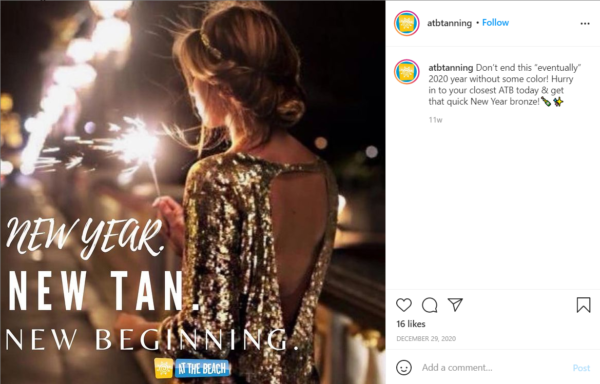The width and height of the screenshot is (600, 384).
Task: Submit comment with Post button
Action: (x=581, y=368)
